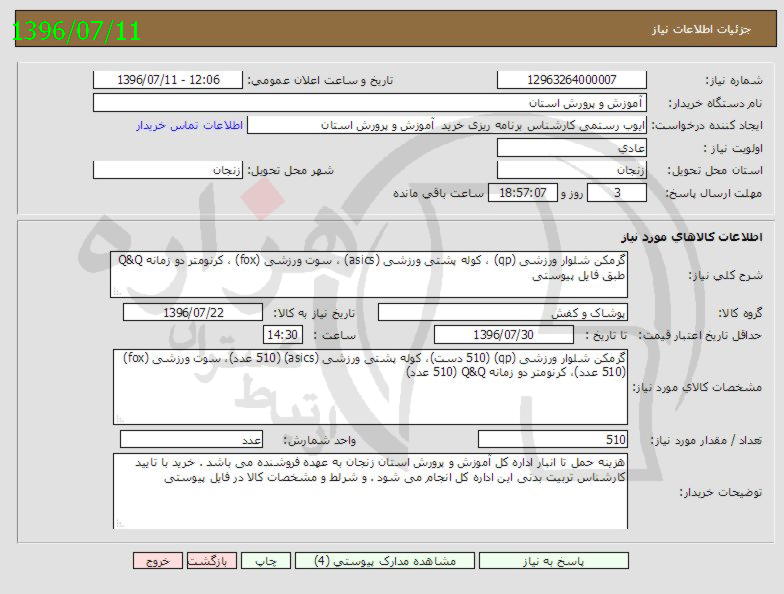The width and height of the screenshot is (784, 594).
Task: Click the شماره نیاز label
Action: click(x=734, y=80)
